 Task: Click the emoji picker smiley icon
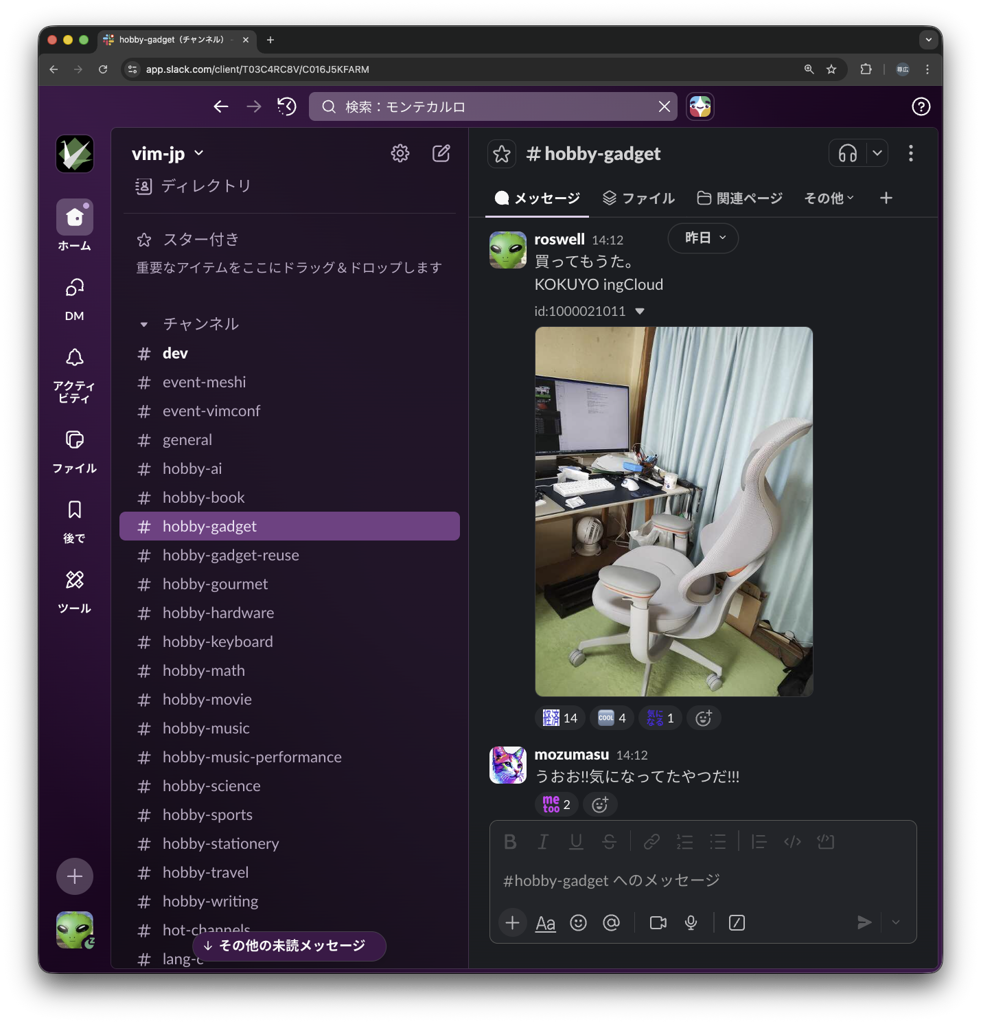[x=578, y=923]
